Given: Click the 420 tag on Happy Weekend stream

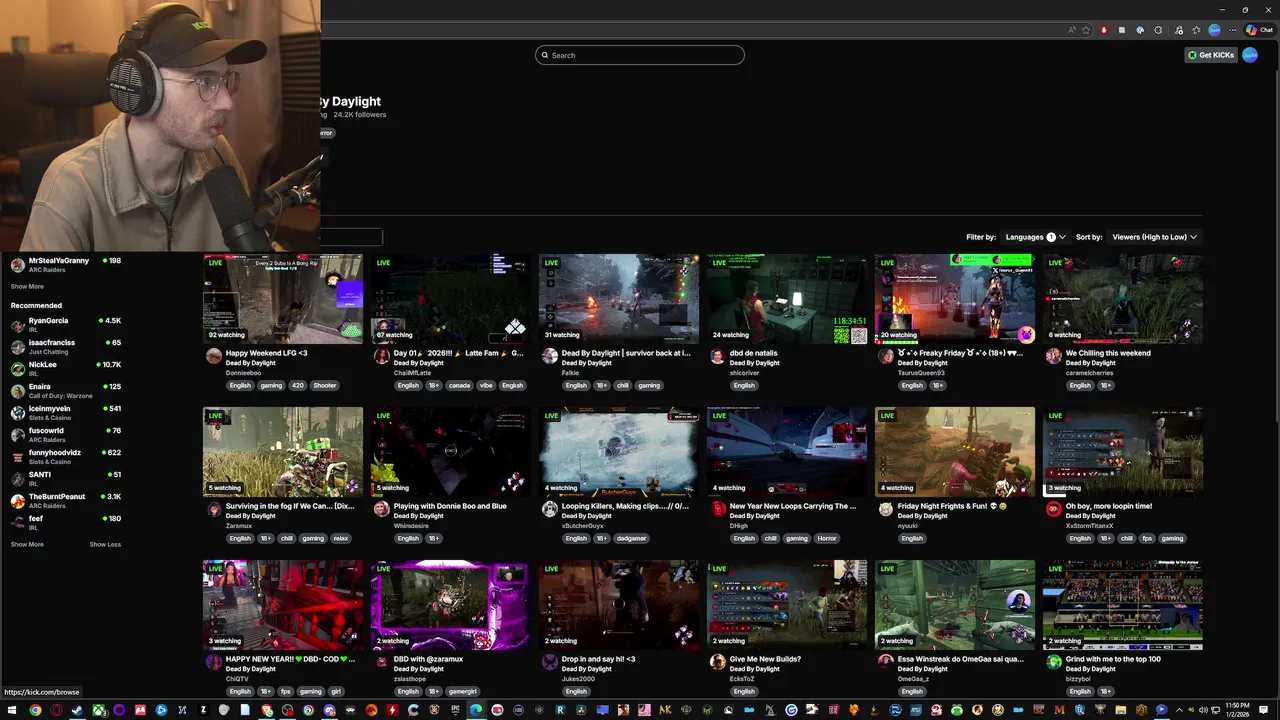Looking at the screenshot, I should coord(298,385).
